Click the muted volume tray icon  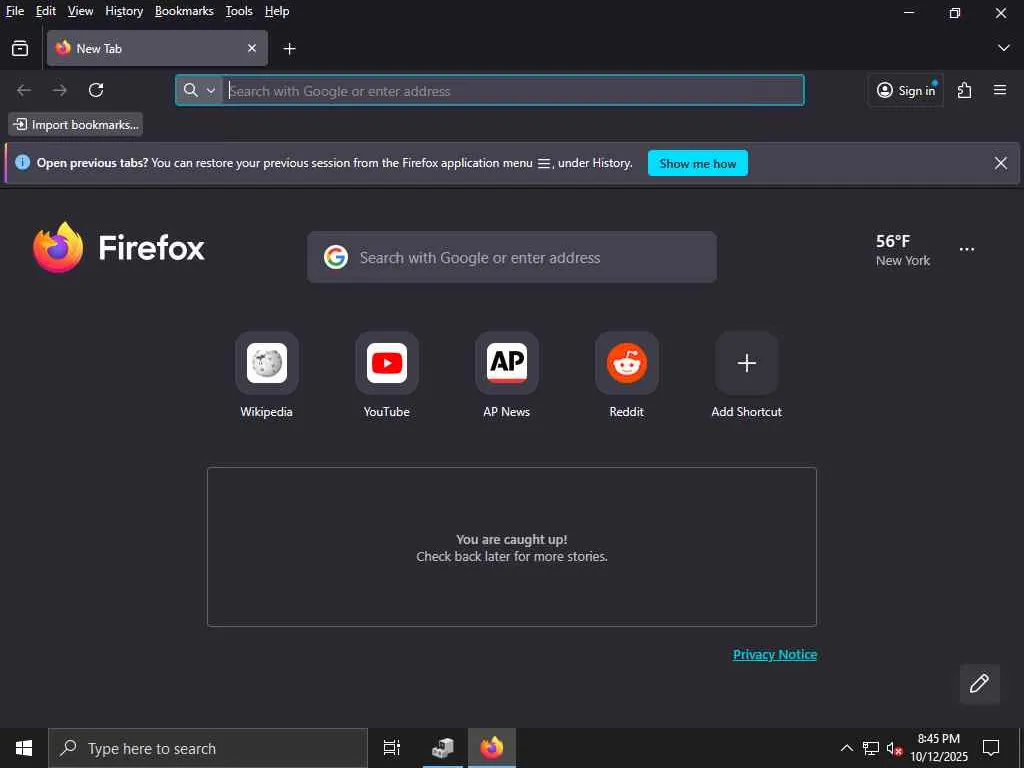(894, 748)
